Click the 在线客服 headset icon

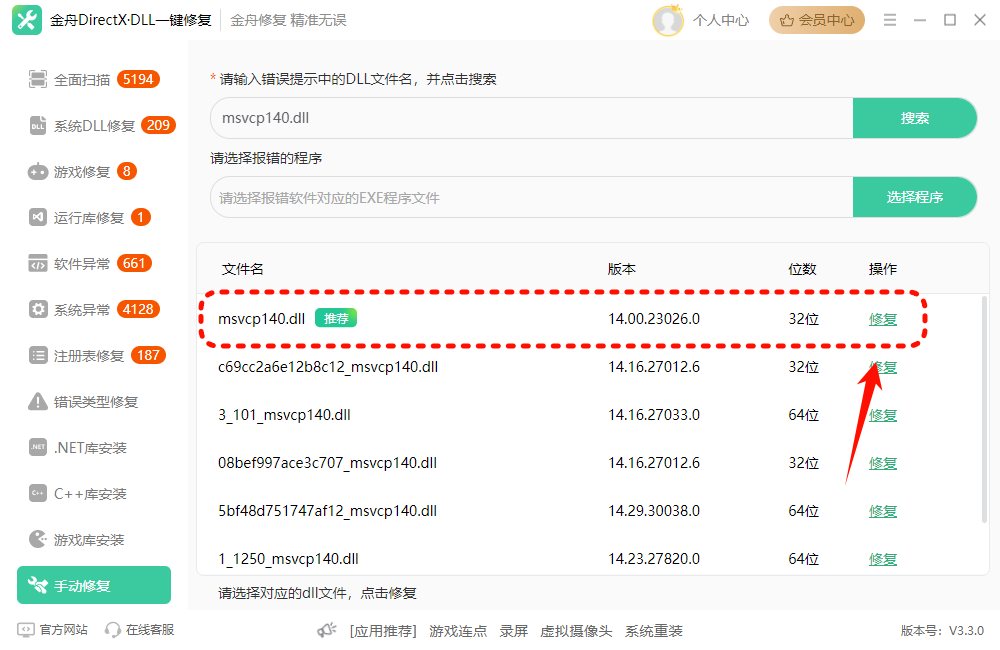[x=113, y=630]
